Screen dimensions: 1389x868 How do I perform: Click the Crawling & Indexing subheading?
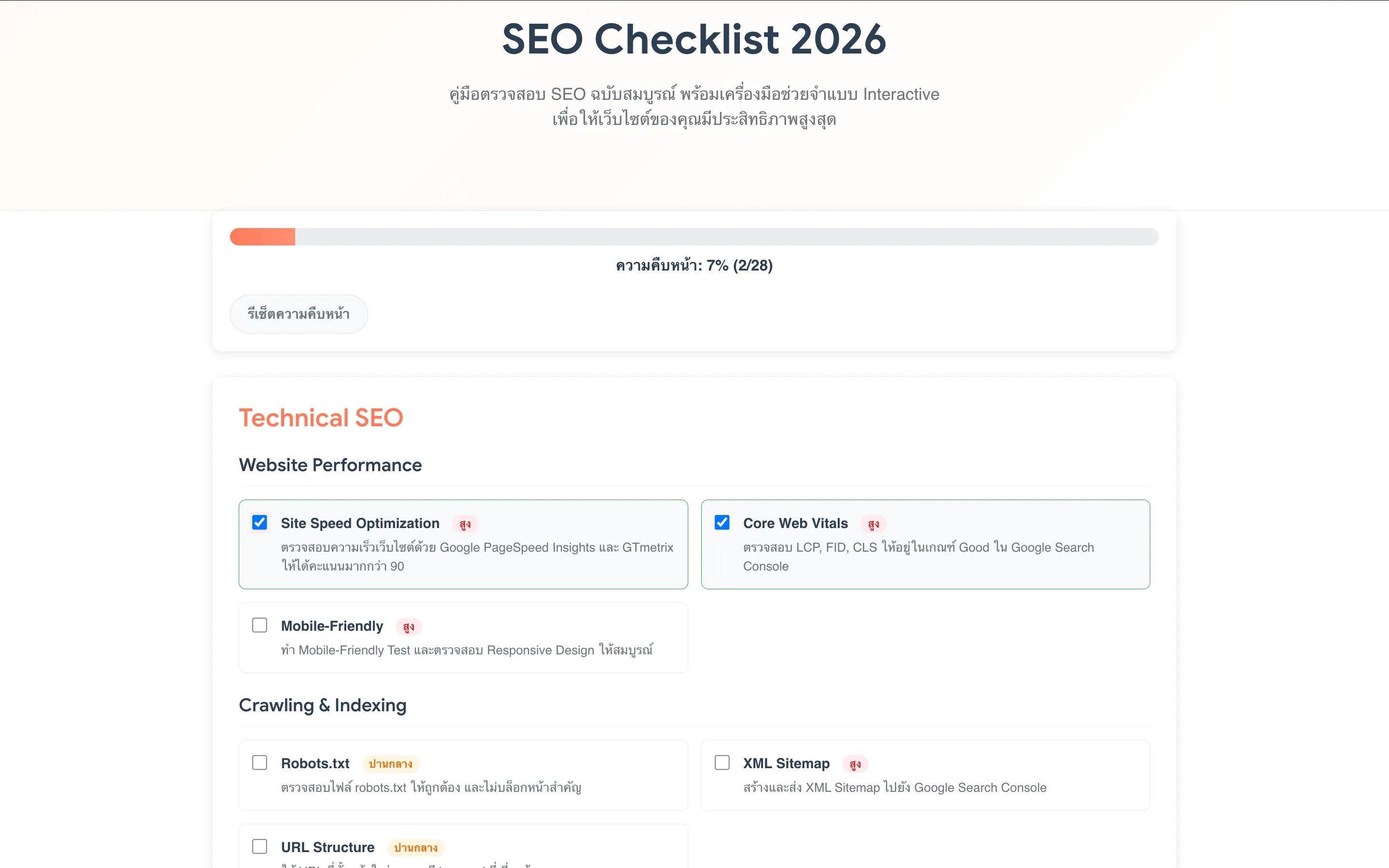(323, 705)
